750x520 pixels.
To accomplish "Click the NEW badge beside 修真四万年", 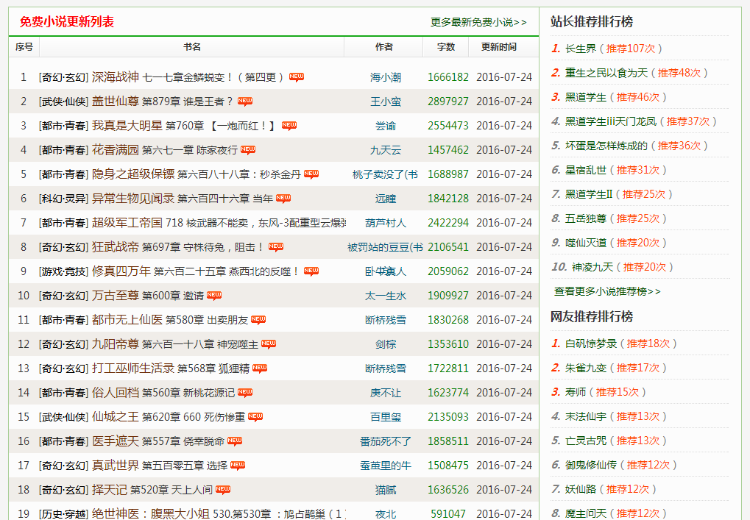I will [311, 271].
